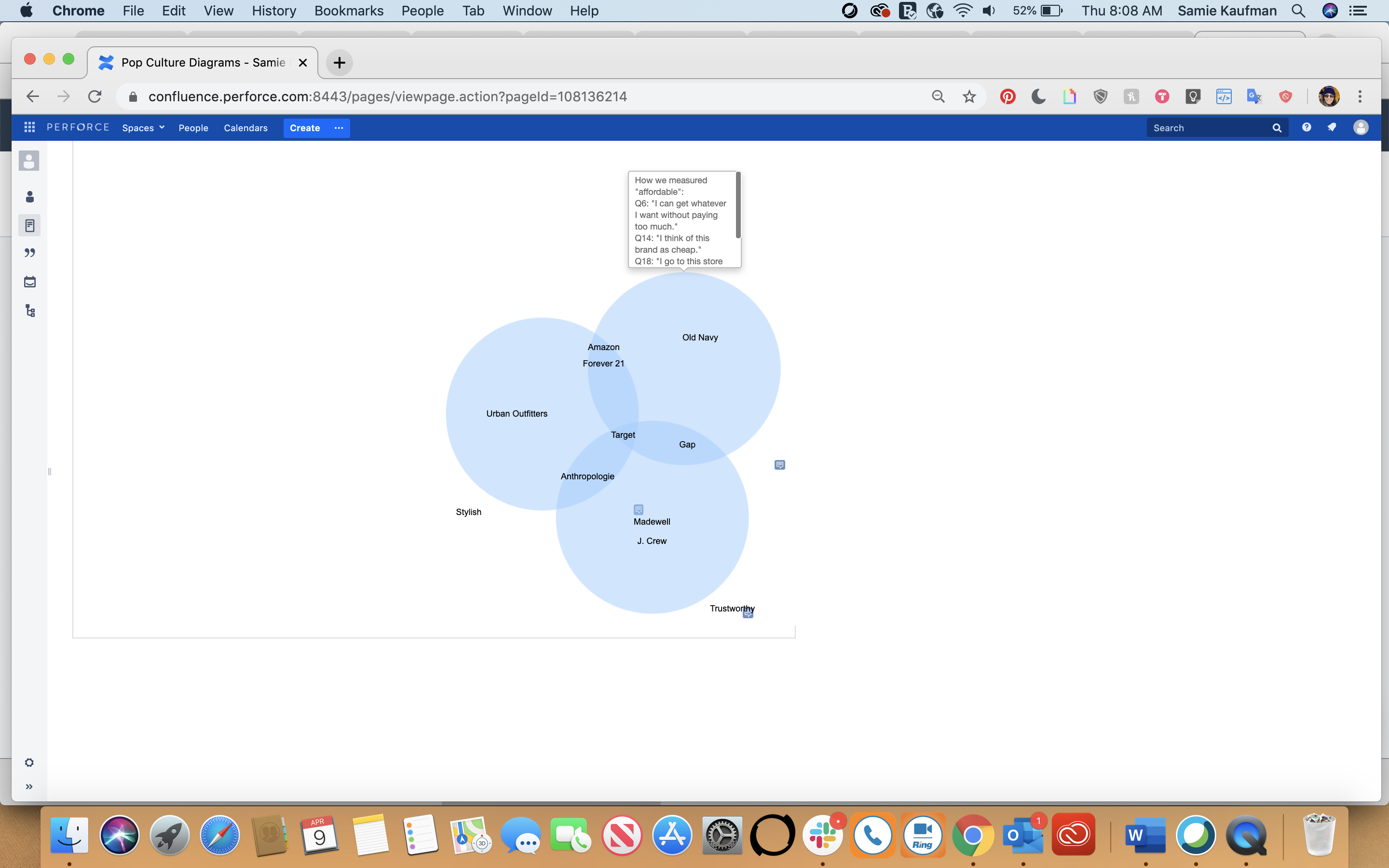Viewport: 1389px width, 868px height.
Task: Open the sidebar Pages icon
Action: 30,226
